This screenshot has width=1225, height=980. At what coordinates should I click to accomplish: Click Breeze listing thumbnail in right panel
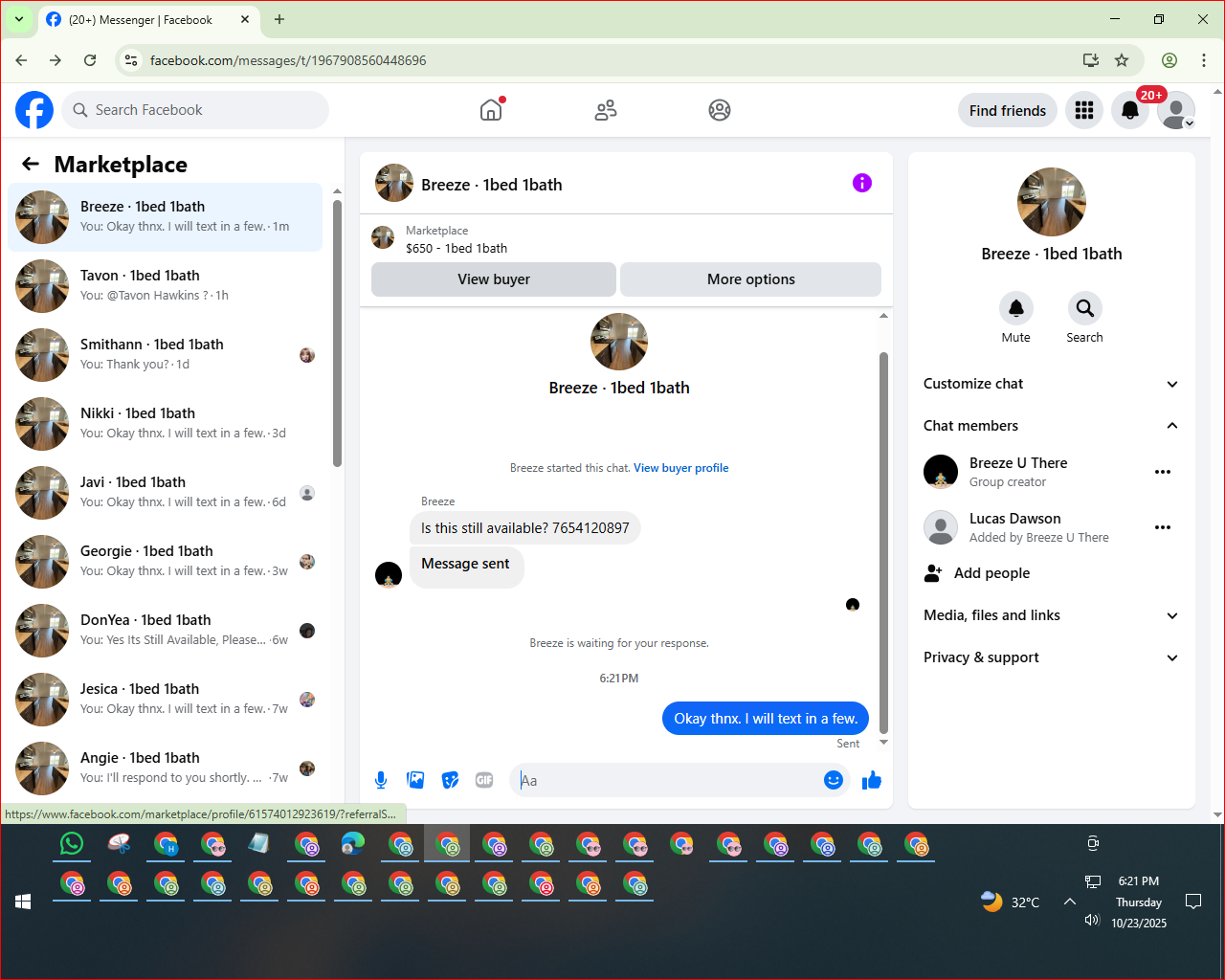1052,202
